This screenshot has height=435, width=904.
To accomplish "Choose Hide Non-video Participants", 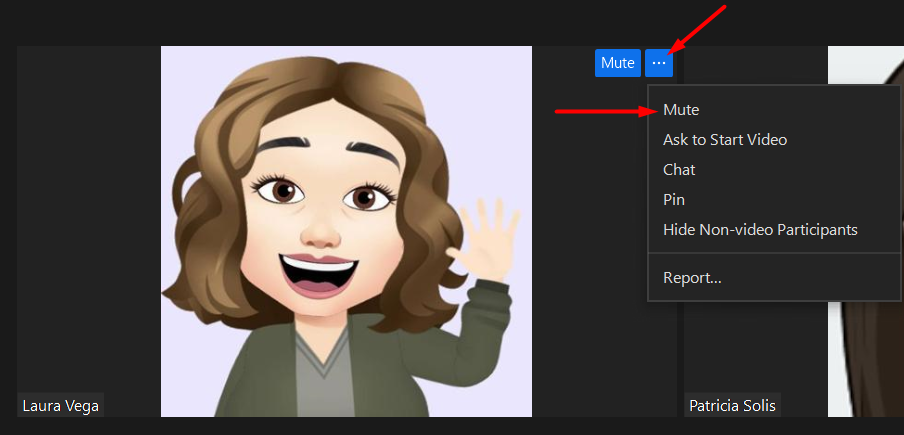I will click(774, 229).
